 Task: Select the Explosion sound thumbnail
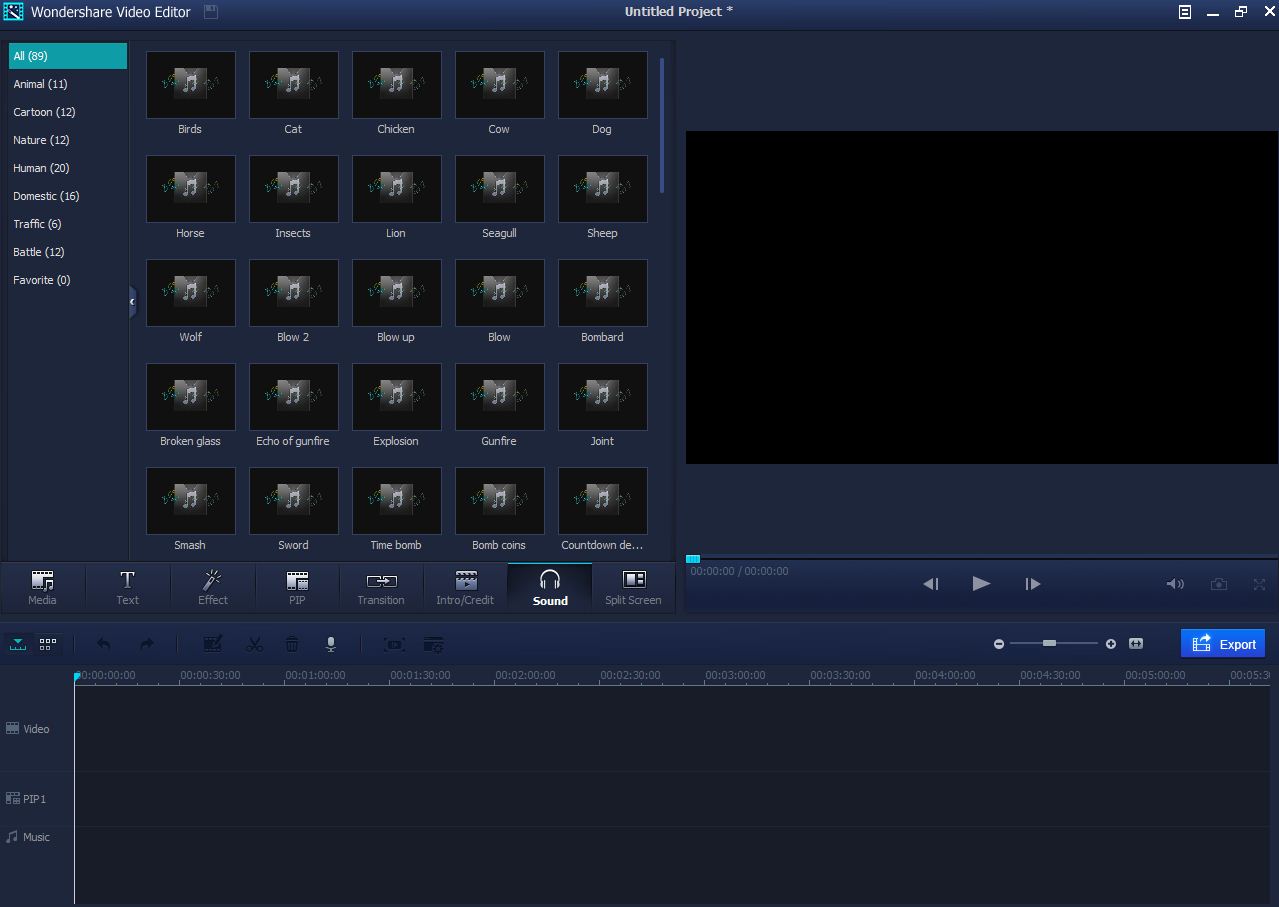click(396, 396)
